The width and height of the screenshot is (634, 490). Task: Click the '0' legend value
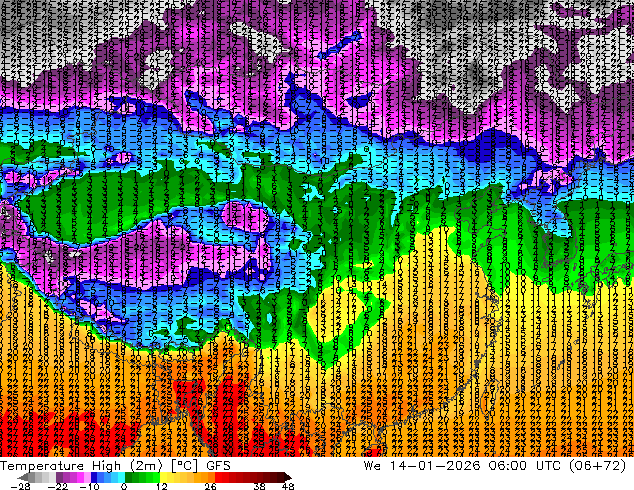(x=124, y=486)
